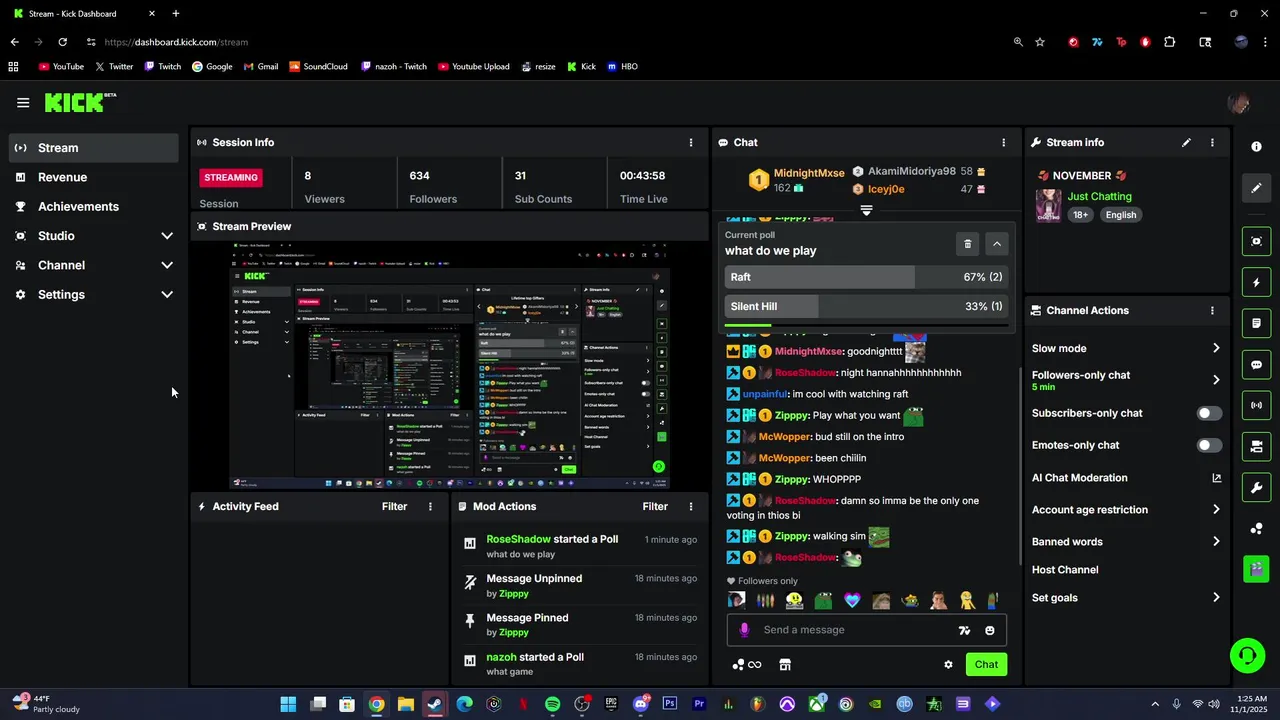Open Channel Actions three-dot options
The width and height of the screenshot is (1280, 720).
(x=1212, y=310)
